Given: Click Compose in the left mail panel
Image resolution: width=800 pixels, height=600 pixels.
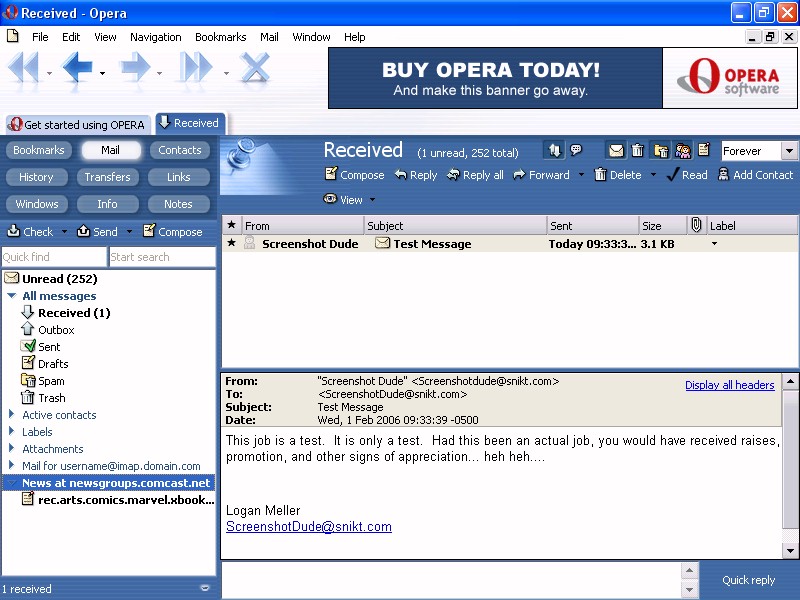Looking at the screenshot, I should (x=173, y=232).
